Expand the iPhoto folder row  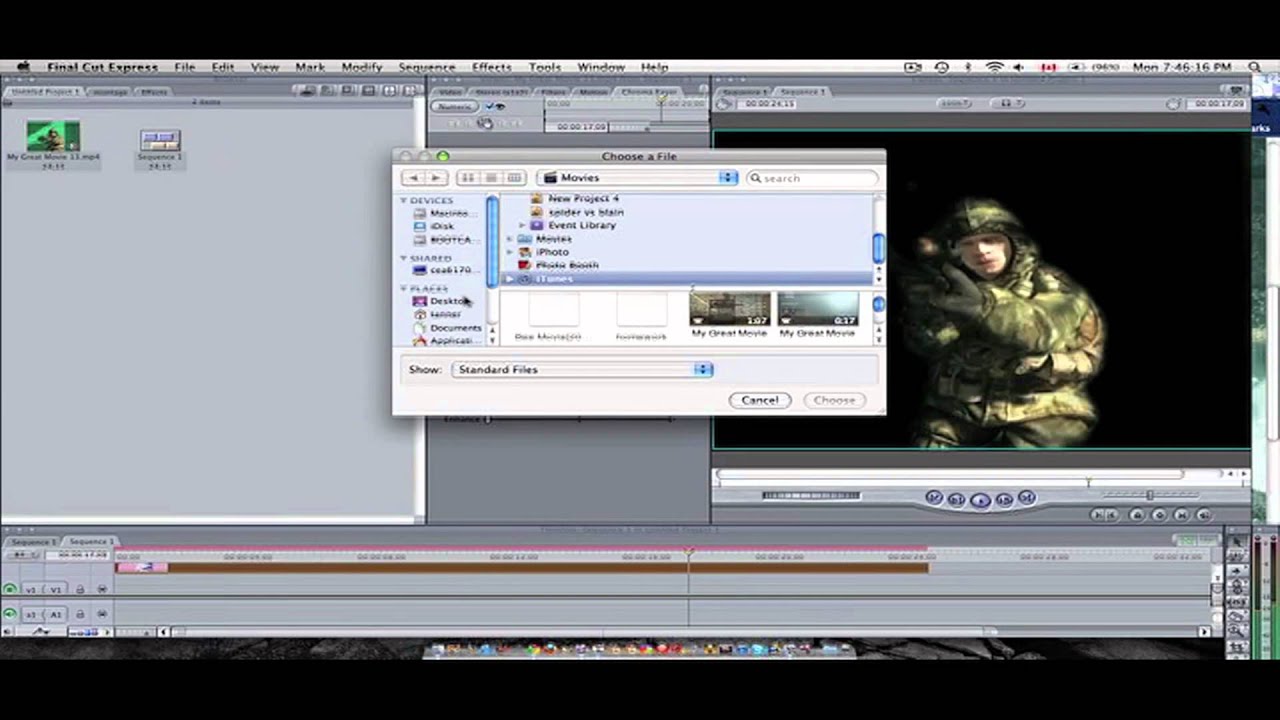coord(510,252)
